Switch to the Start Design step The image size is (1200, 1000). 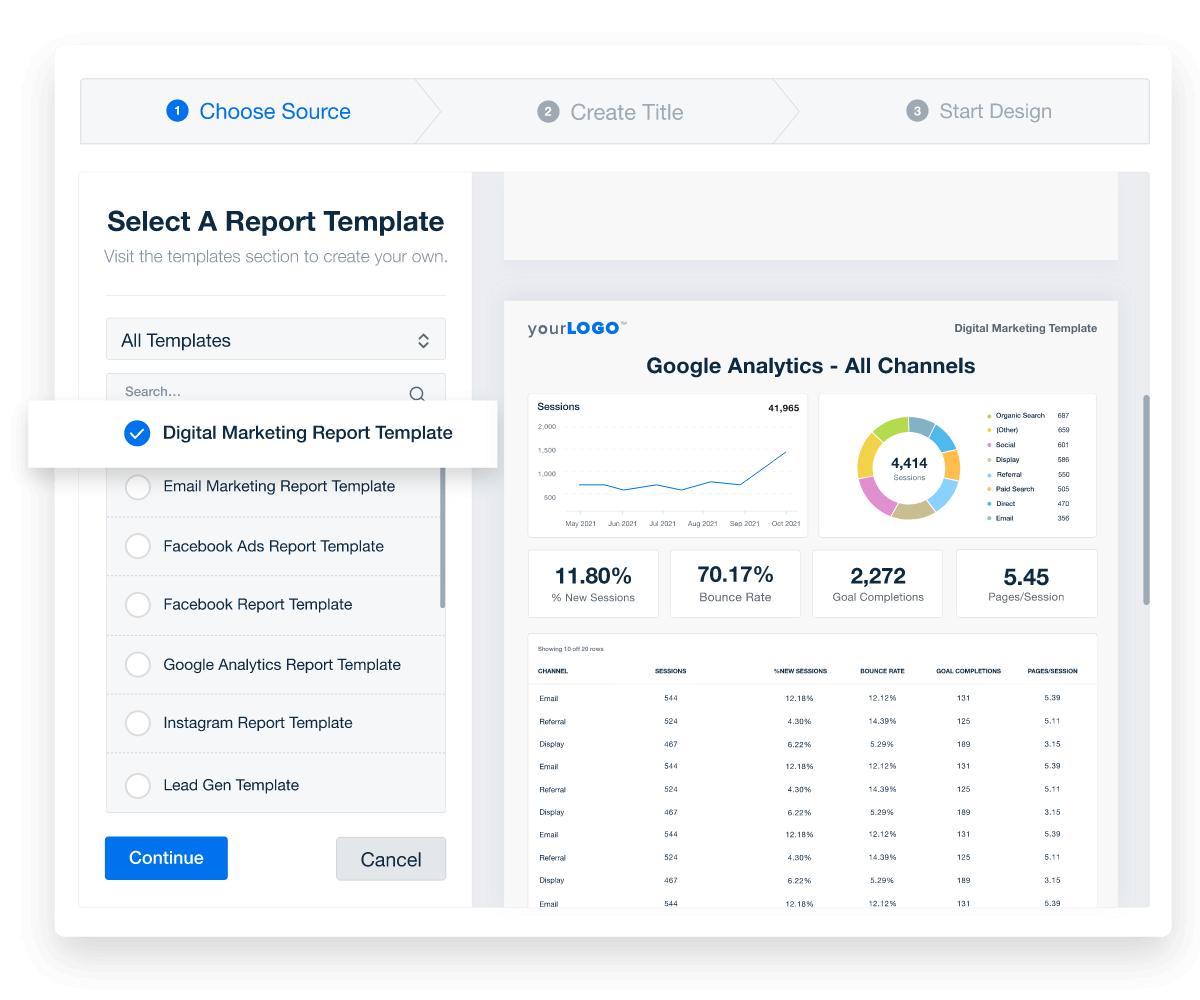point(994,112)
